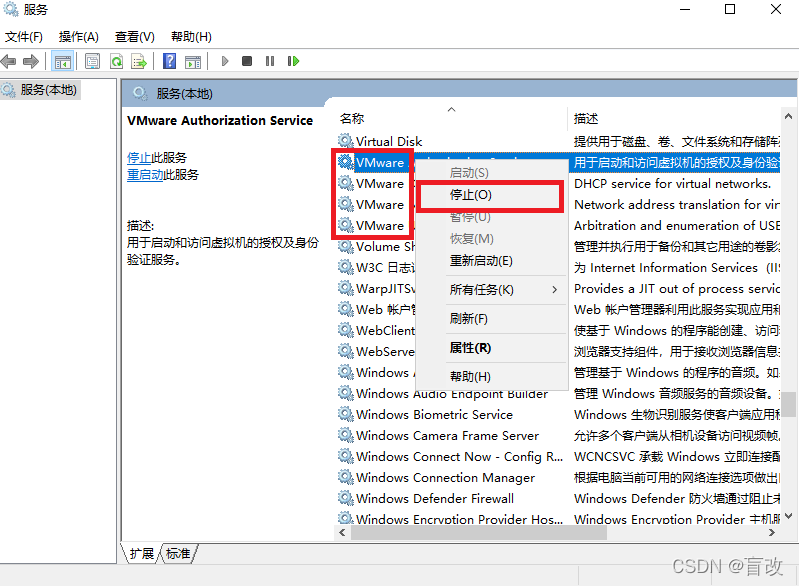Select the Virtual Disk service row
799x586 pixels.
pos(558,141)
